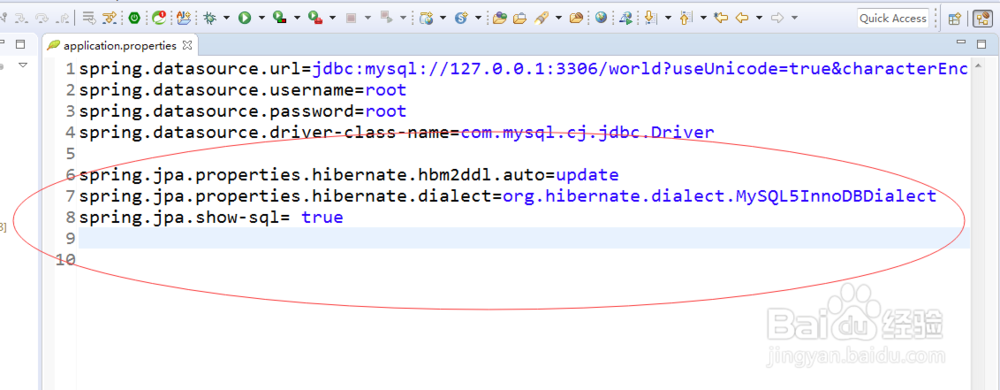
Task: Click the Relaunch stop-and-run icon
Action: click(387, 18)
